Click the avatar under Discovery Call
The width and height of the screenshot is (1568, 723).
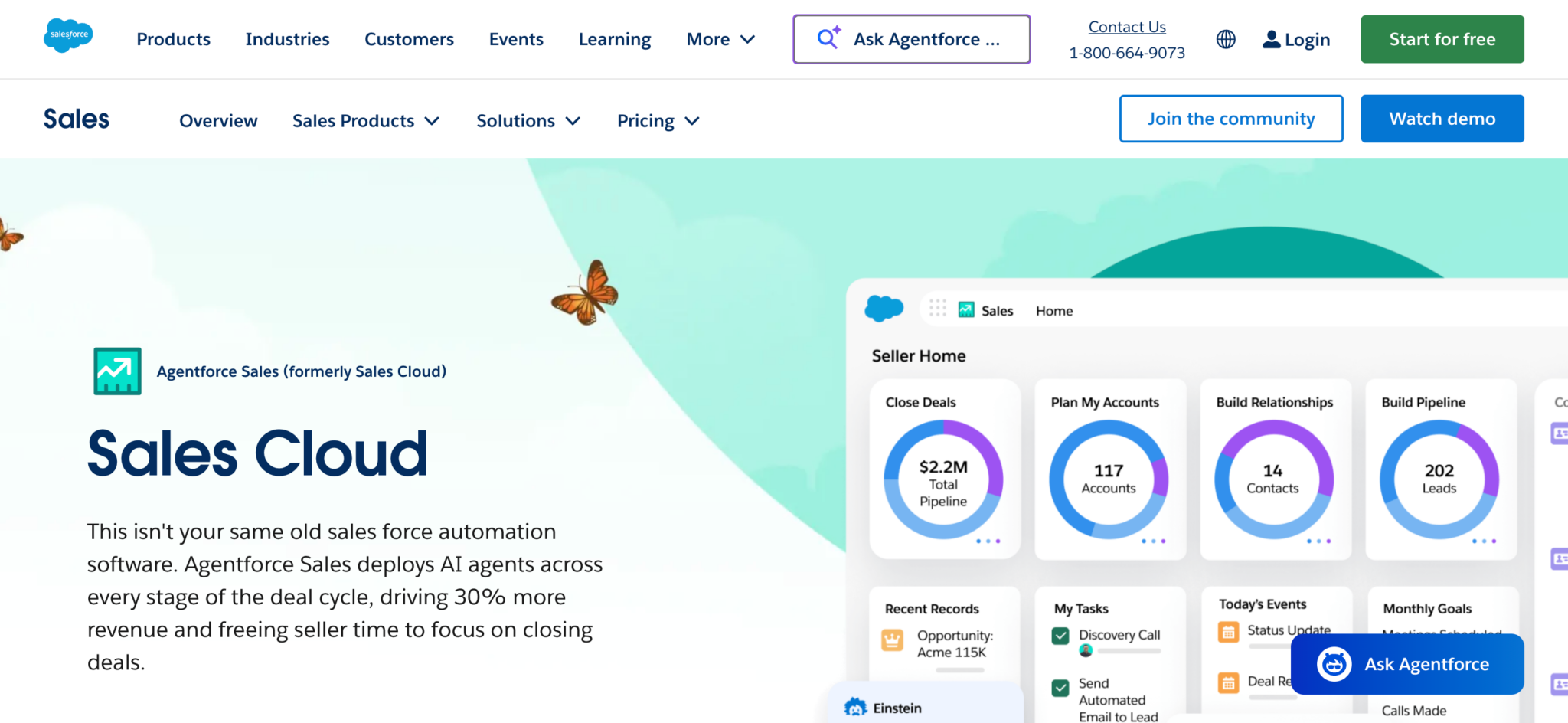click(x=1086, y=651)
